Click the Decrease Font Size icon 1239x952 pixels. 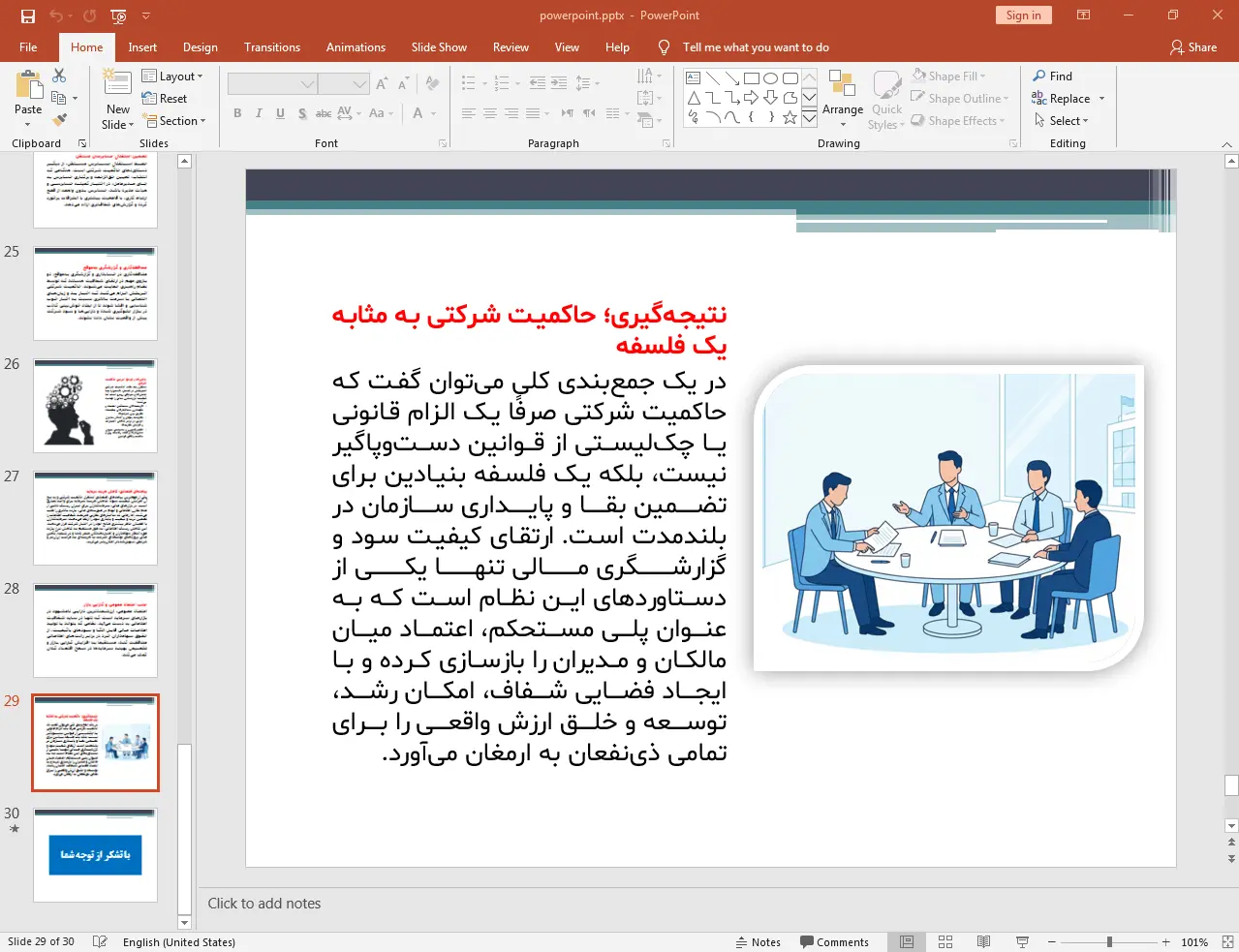point(403,84)
